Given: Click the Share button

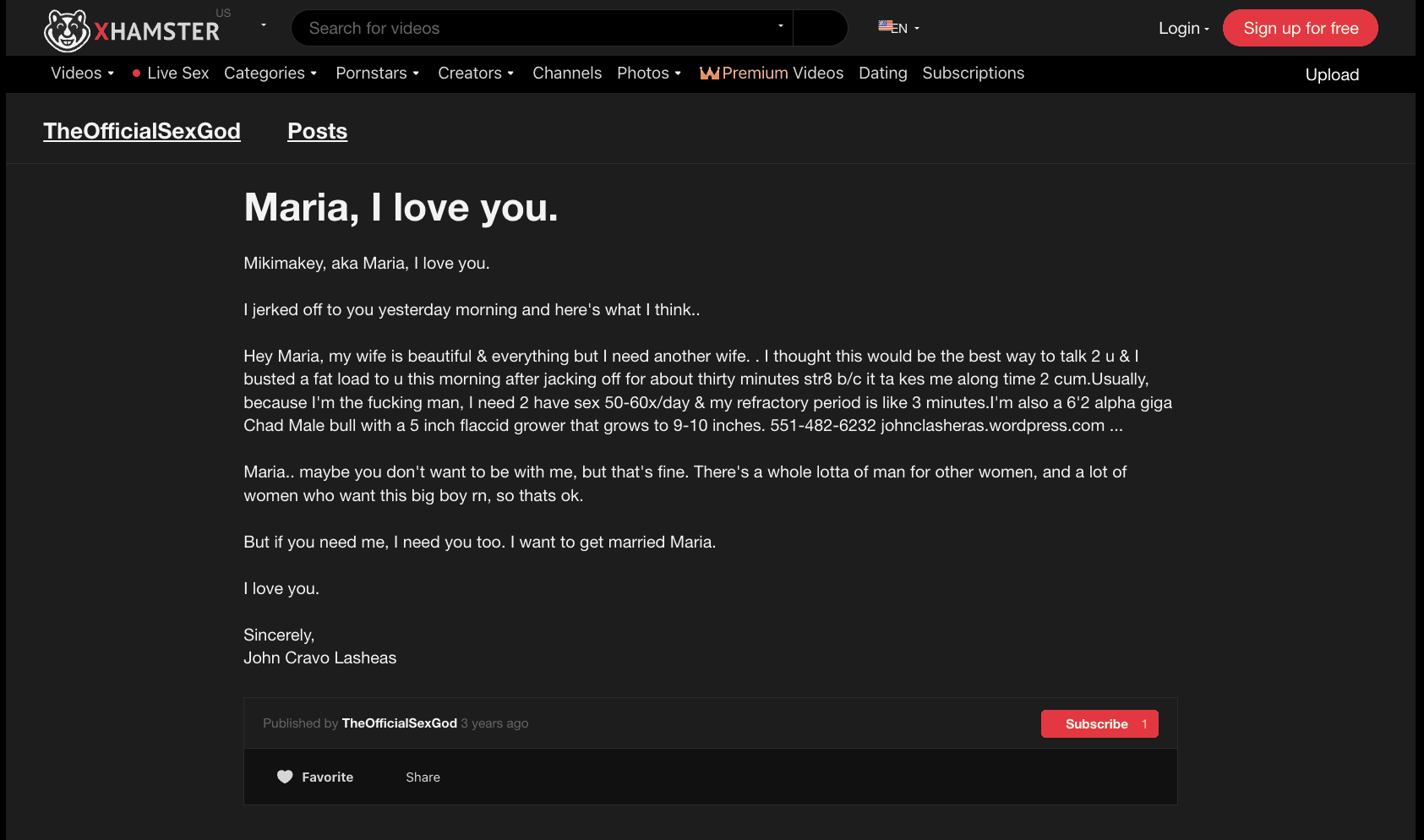Looking at the screenshot, I should 423,777.
